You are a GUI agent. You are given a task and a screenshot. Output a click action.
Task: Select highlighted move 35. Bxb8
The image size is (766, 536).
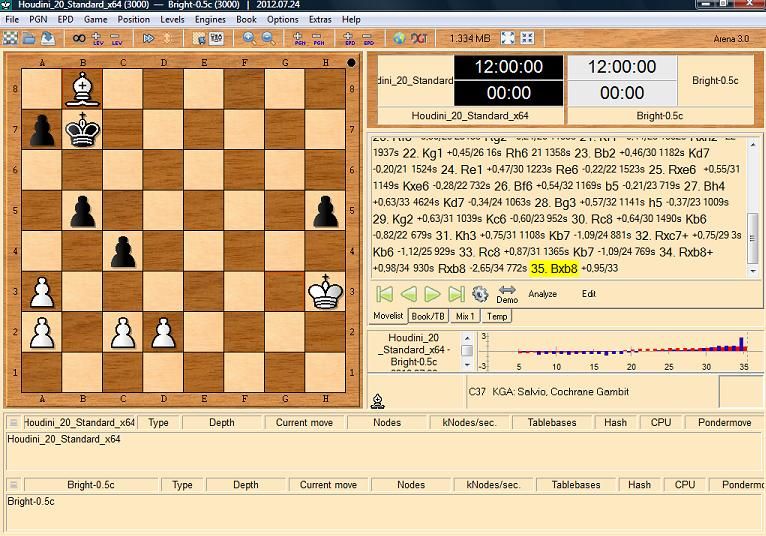coord(554,268)
